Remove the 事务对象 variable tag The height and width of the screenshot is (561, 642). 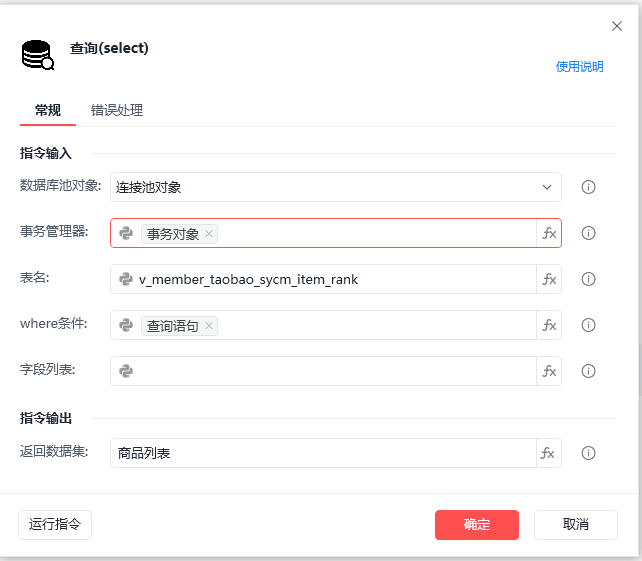209,233
